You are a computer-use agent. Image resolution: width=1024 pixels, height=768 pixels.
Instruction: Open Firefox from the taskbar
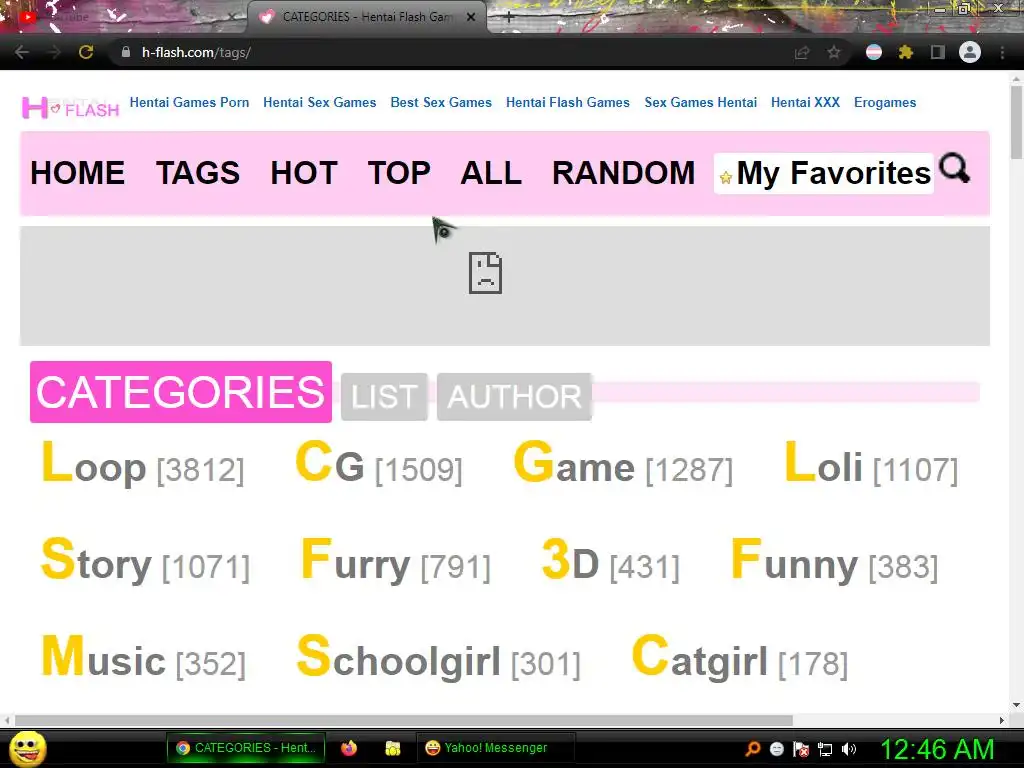[x=349, y=748]
